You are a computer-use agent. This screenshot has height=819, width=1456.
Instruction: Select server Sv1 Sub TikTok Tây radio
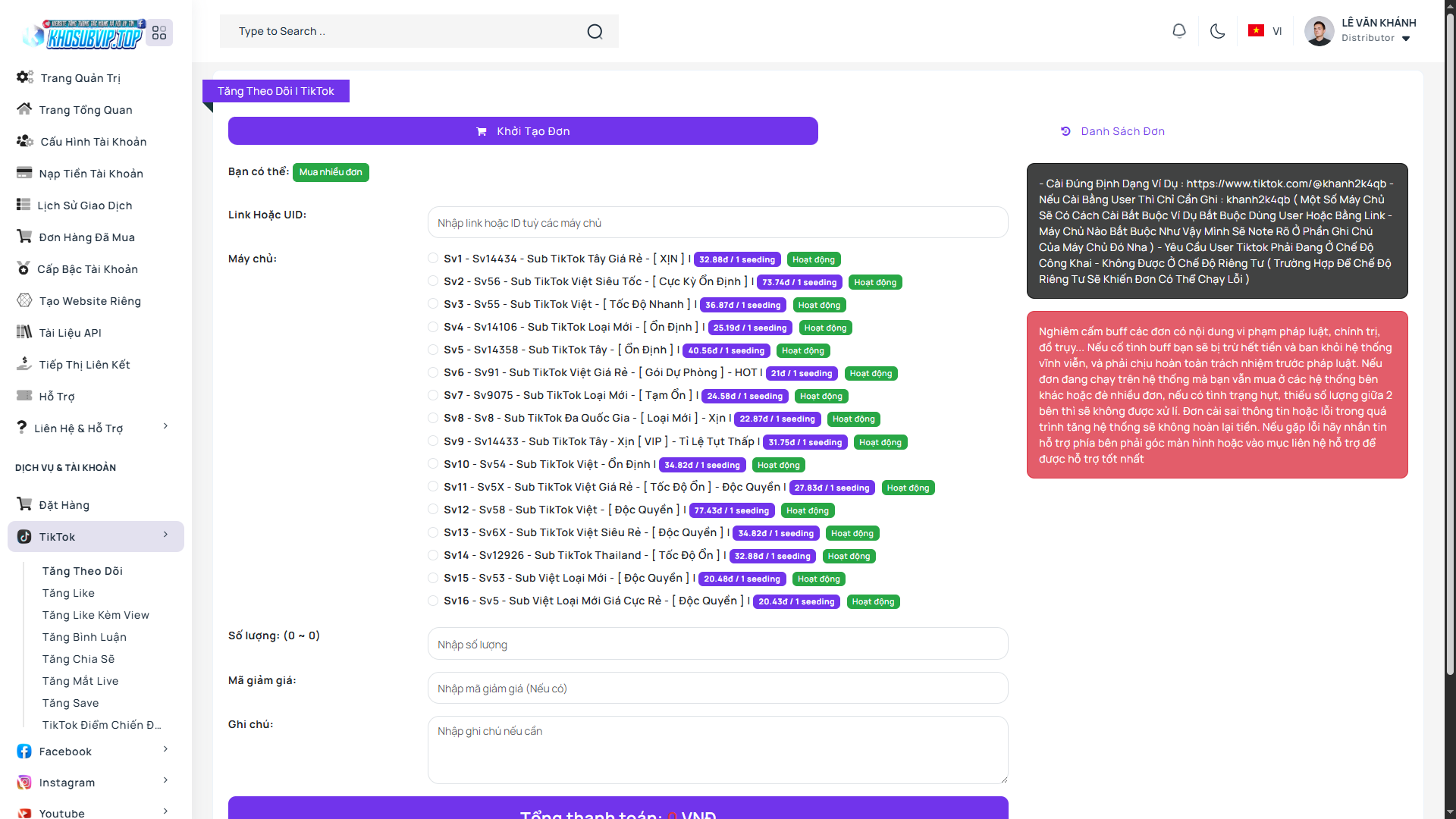(433, 259)
